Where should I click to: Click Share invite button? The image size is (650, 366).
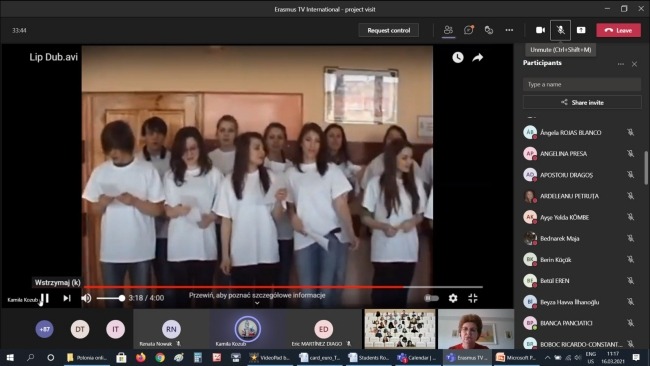582,102
